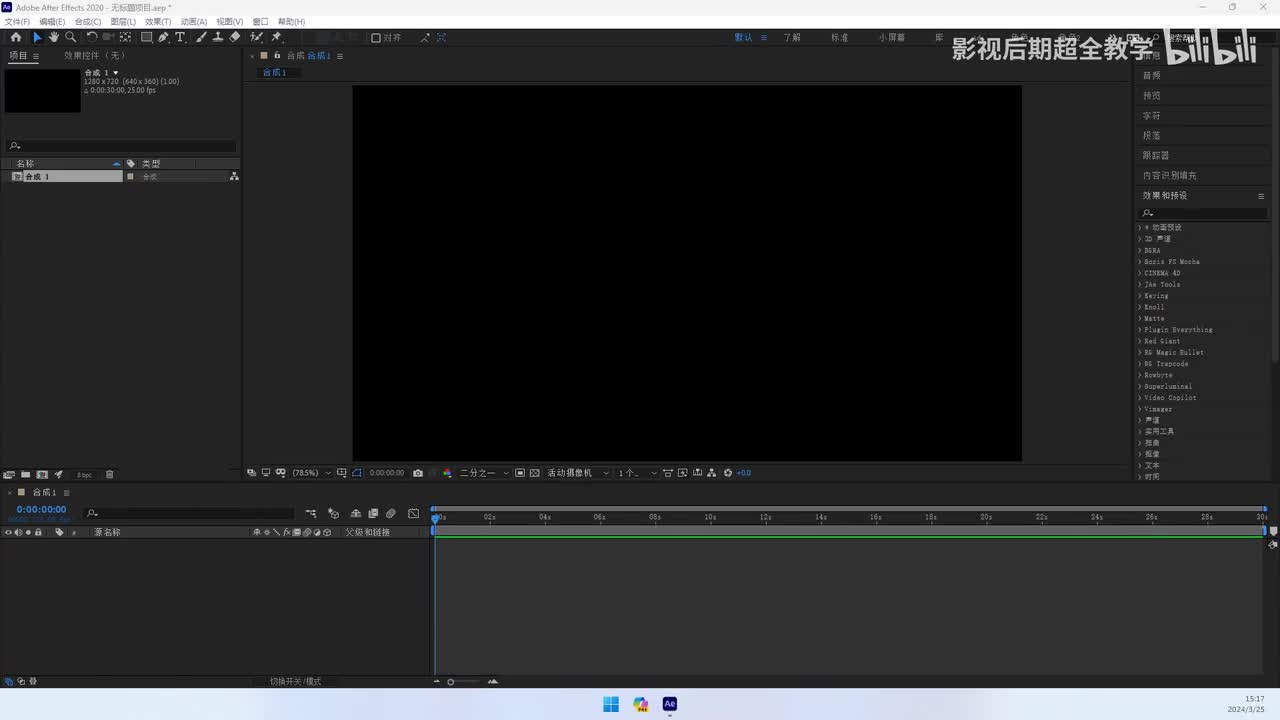The image size is (1280, 720).
Task: Click the 8 bpc color depth button
Action: [84, 474]
